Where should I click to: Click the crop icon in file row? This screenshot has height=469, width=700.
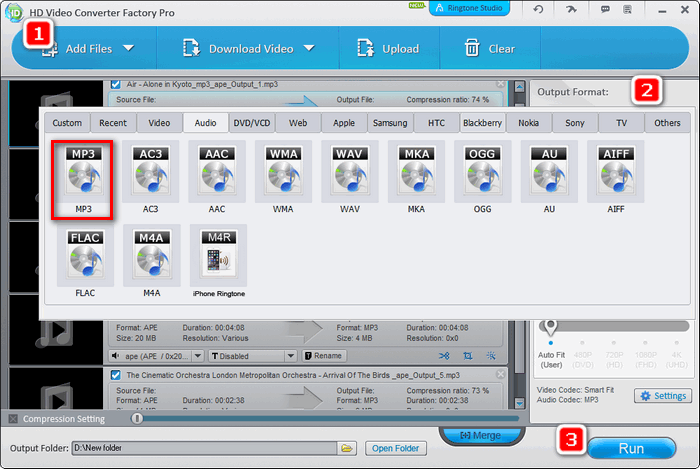(467, 356)
